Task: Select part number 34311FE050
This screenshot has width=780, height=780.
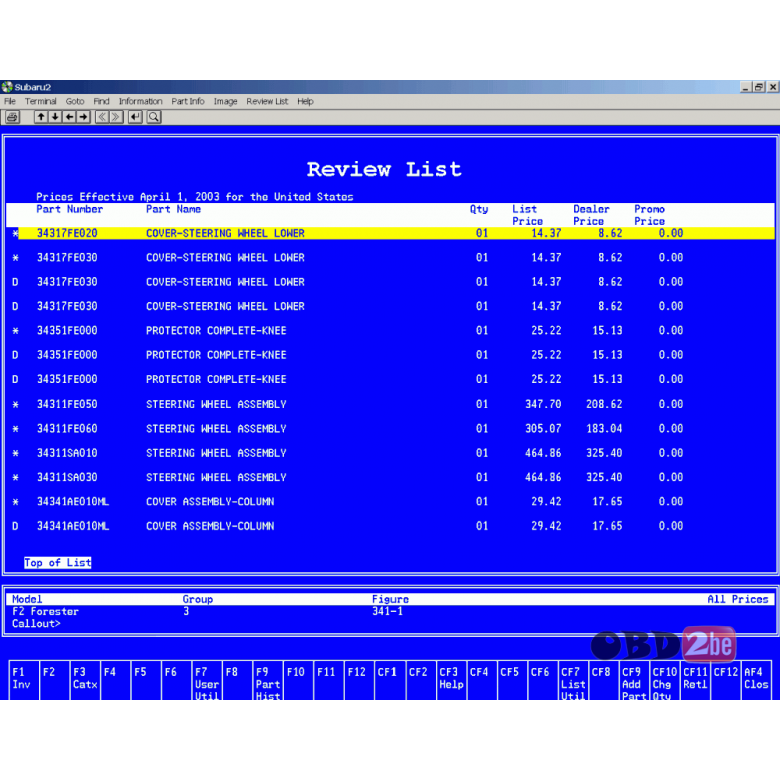Action: 67,404
